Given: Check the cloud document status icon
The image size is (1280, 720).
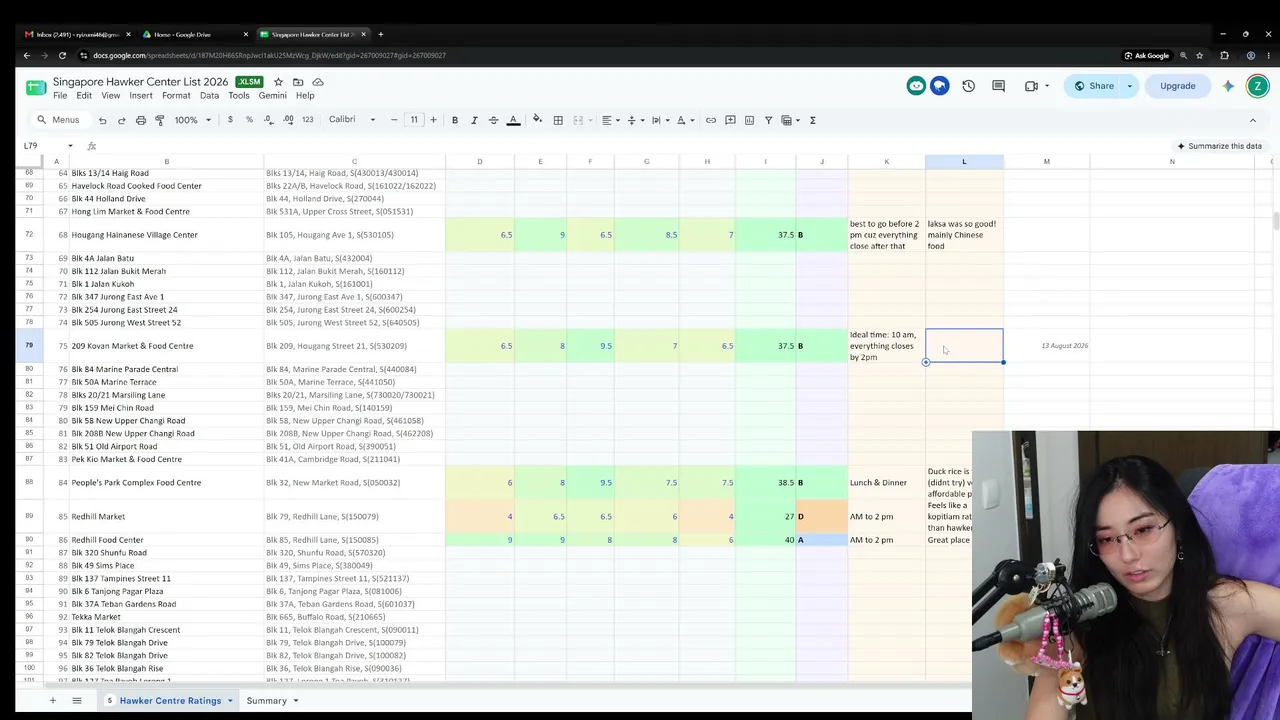Looking at the screenshot, I should [318, 82].
